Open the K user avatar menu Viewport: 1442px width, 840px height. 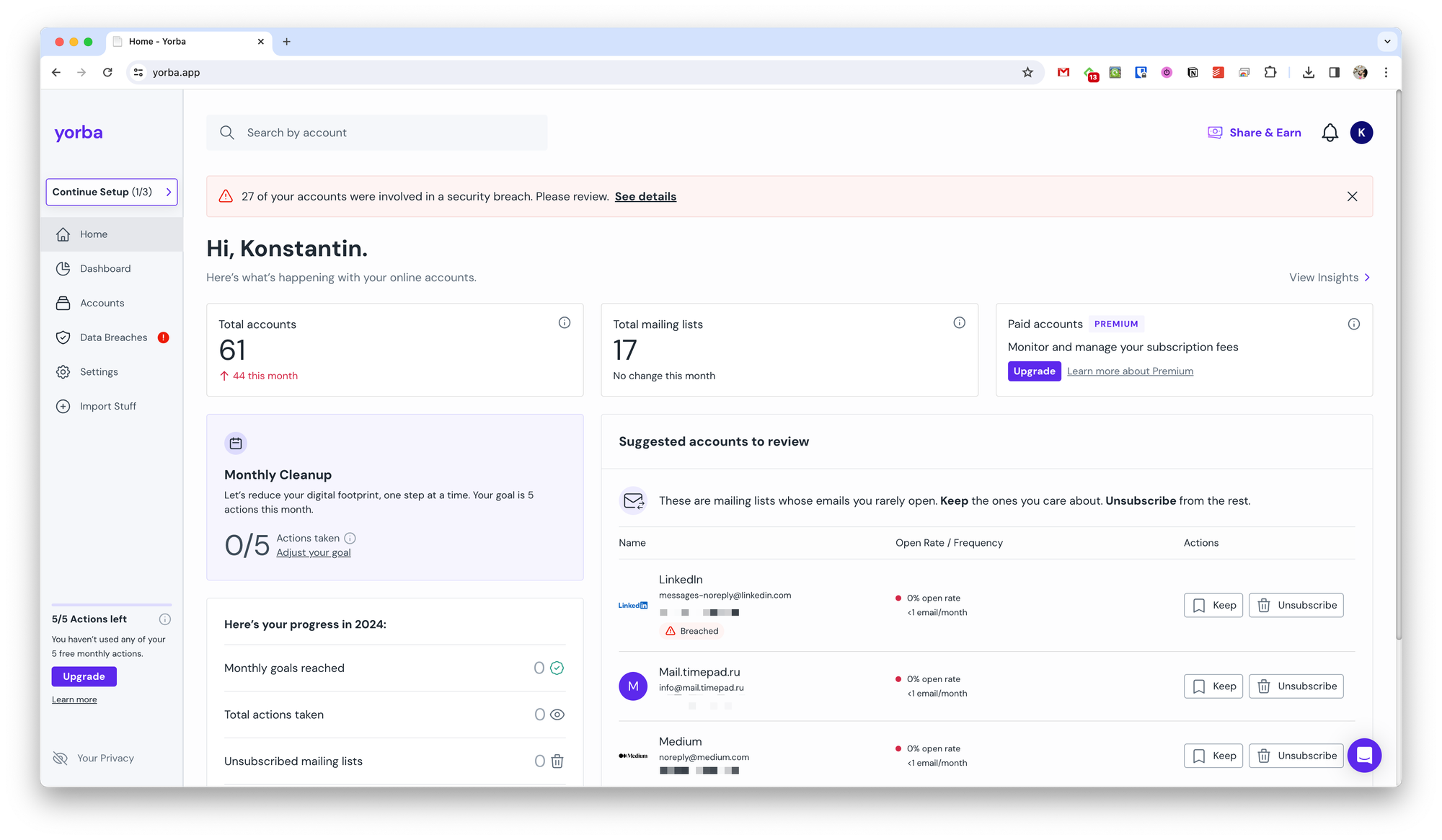coord(1361,133)
